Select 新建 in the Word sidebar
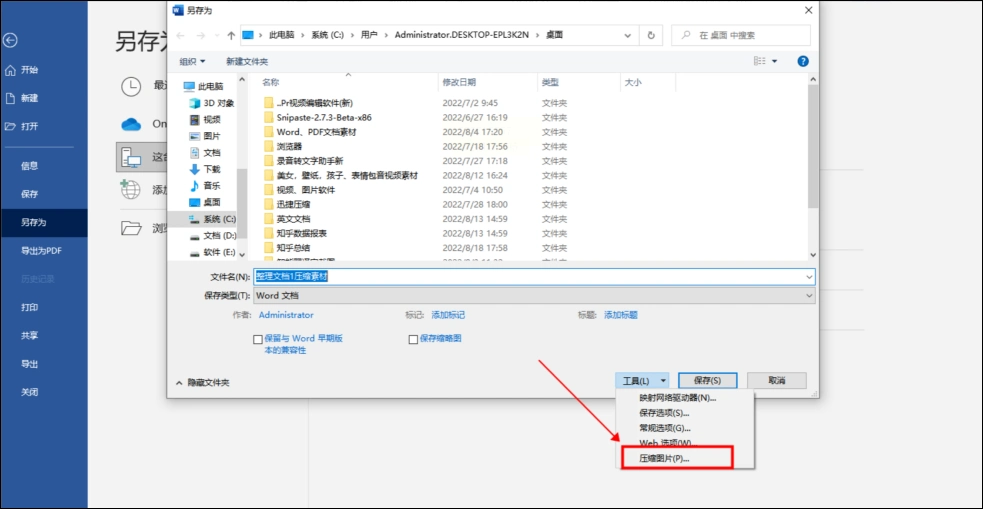Viewport: 983px width, 509px height. [21, 98]
